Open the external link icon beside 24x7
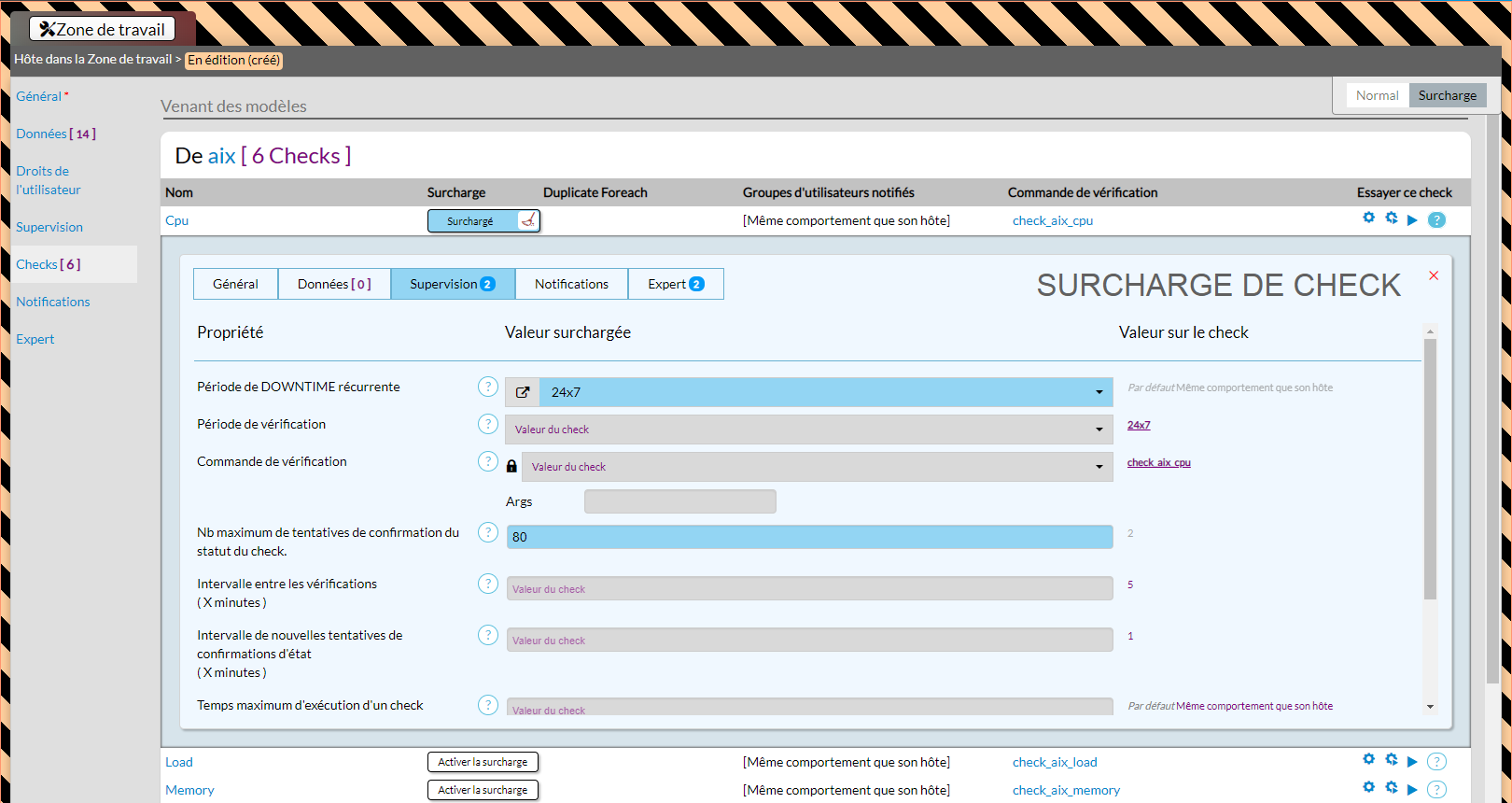 pos(523,392)
